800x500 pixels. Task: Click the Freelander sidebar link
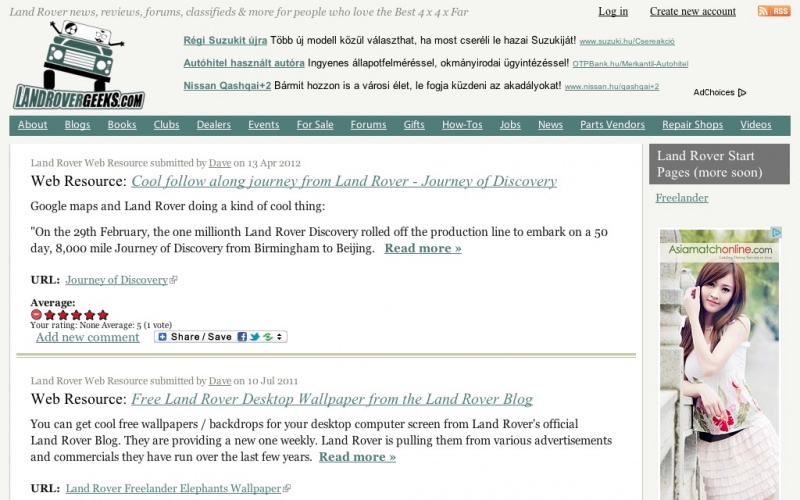click(682, 198)
